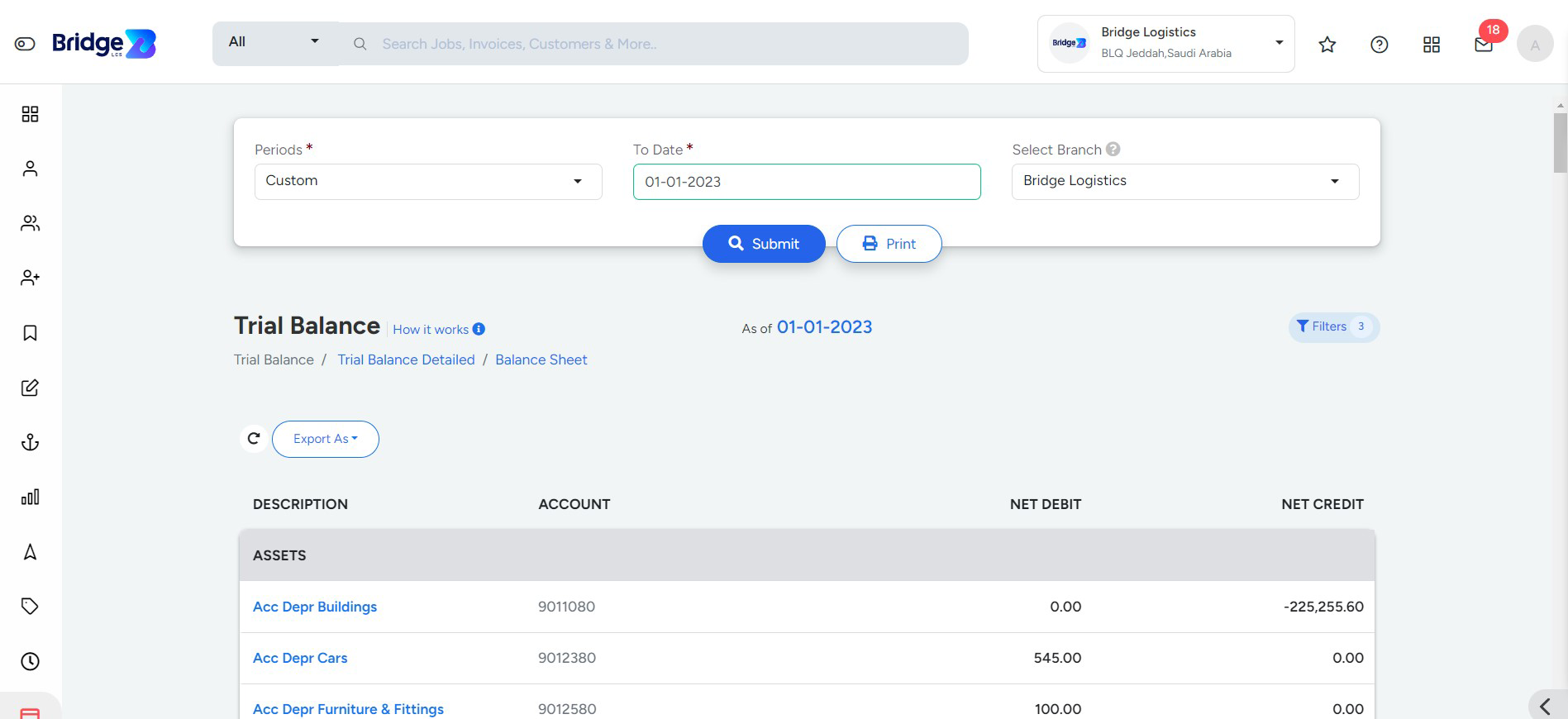Click the 545.00 net debit value
This screenshot has width=1568, height=719.
pyautogui.click(x=1057, y=658)
